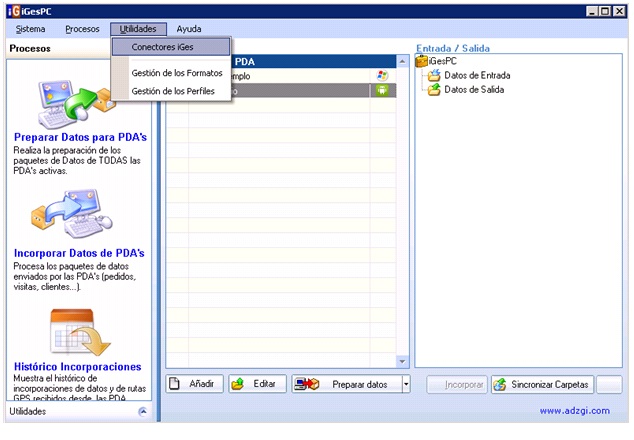Expand the Utilidades panel chevron
This screenshot has width=634, height=440.
coord(142,411)
